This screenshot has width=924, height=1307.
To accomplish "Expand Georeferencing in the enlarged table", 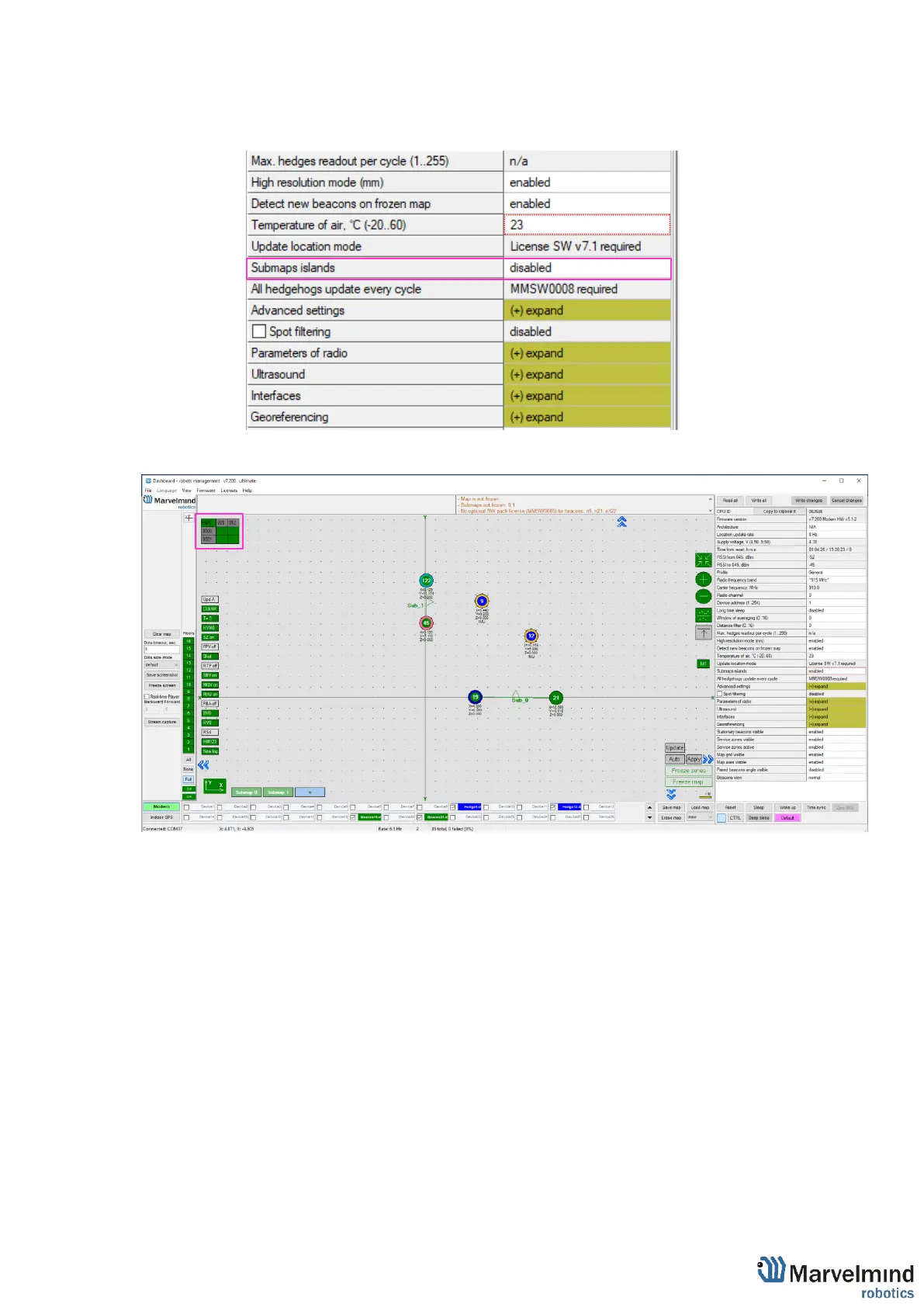I will [x=587, y=417].
